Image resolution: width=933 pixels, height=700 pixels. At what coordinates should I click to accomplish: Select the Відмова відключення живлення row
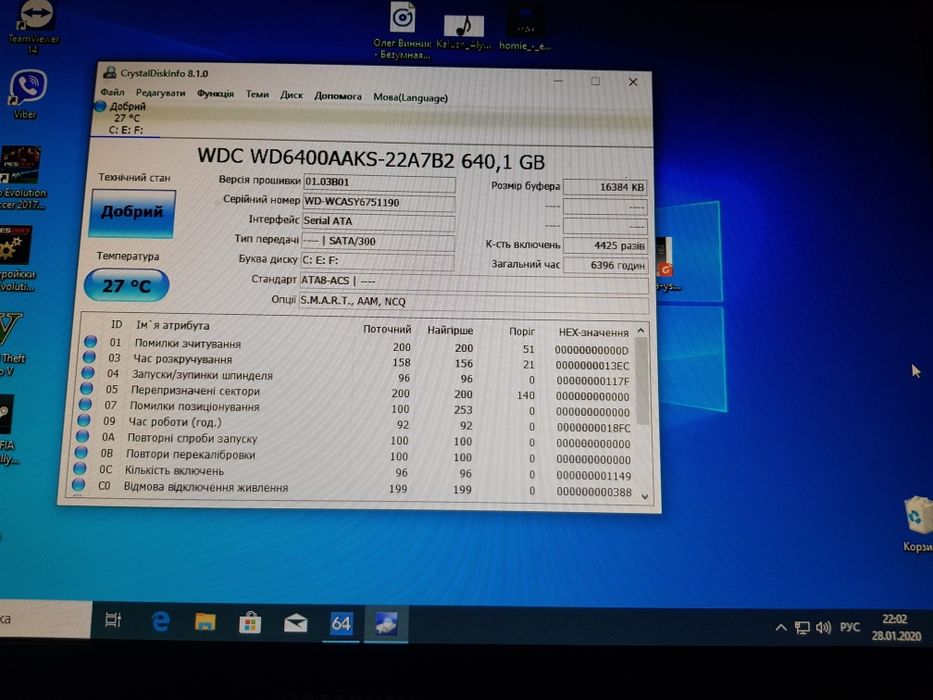pos(353,489)
